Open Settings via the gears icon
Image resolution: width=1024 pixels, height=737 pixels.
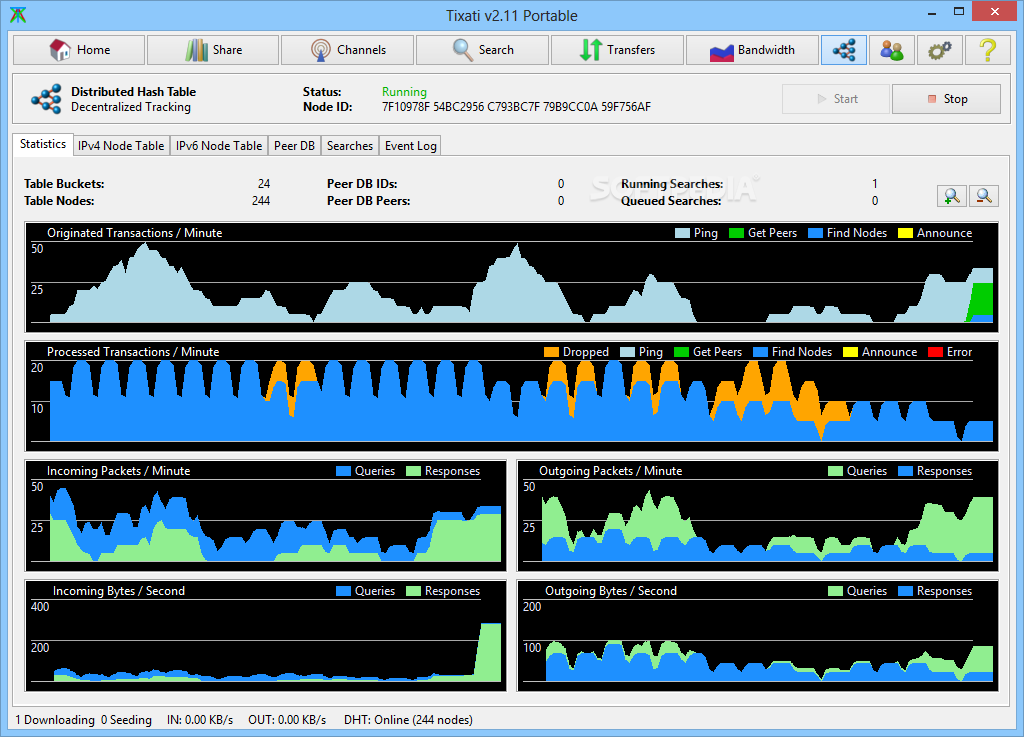pos(940,50)
